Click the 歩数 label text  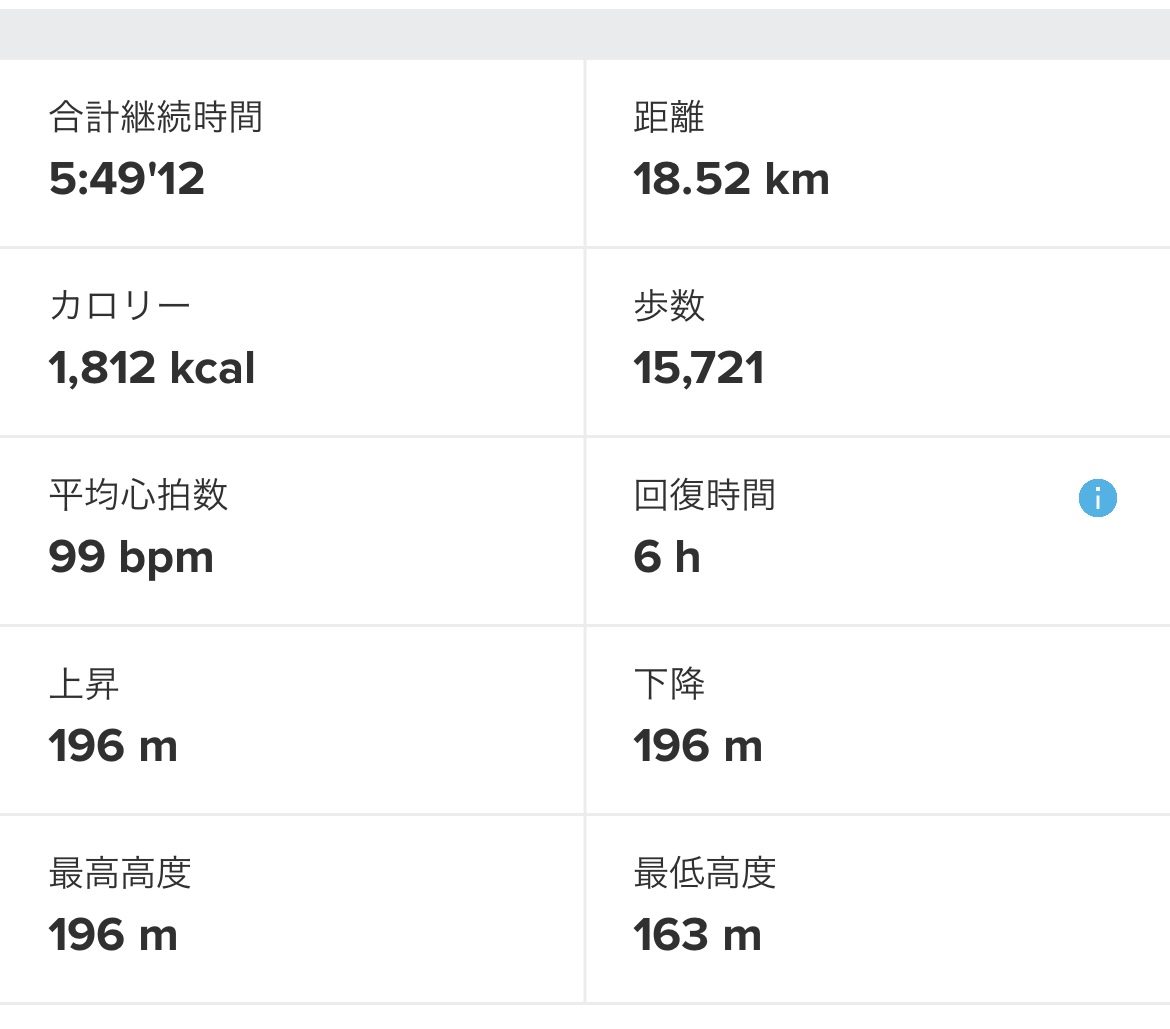(x=669, y=306)
